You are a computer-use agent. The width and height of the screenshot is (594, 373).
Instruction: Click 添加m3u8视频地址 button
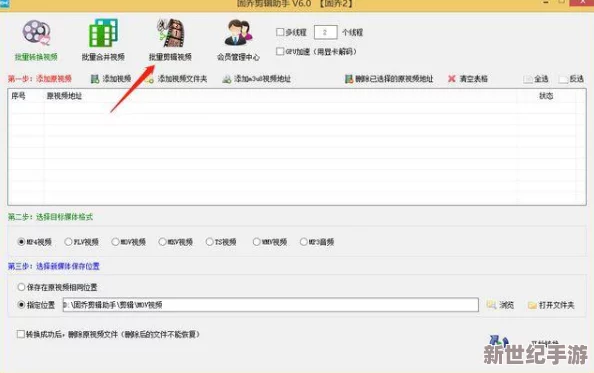(256, 79)
